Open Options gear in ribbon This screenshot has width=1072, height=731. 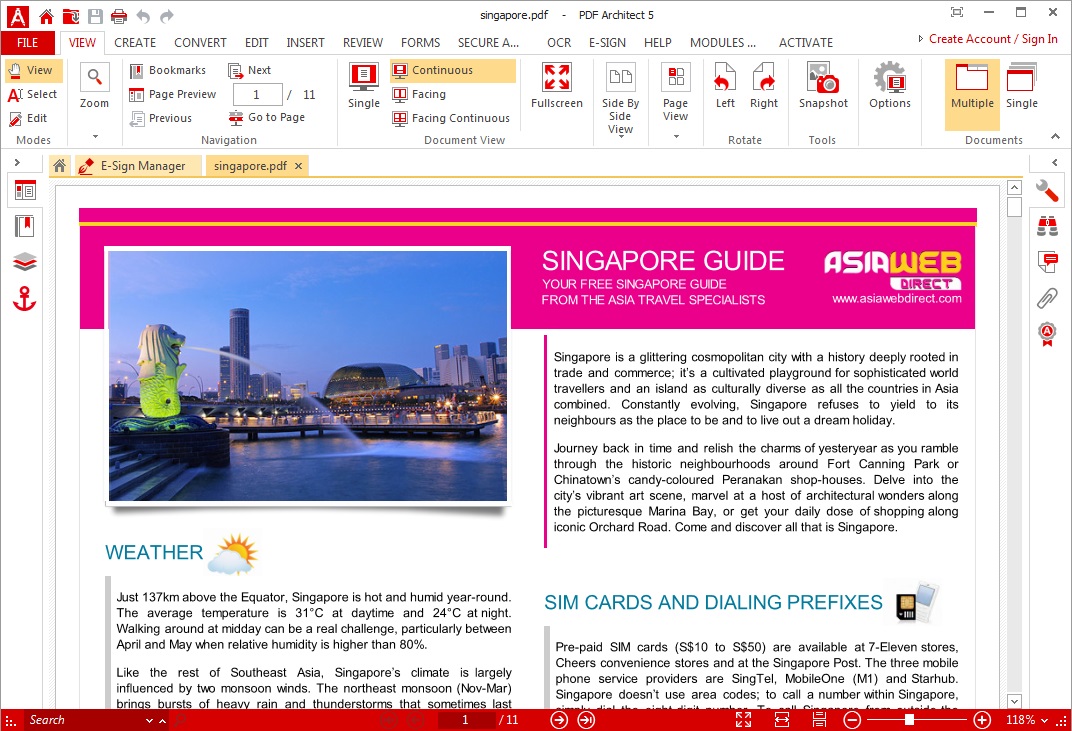[889, 85]
